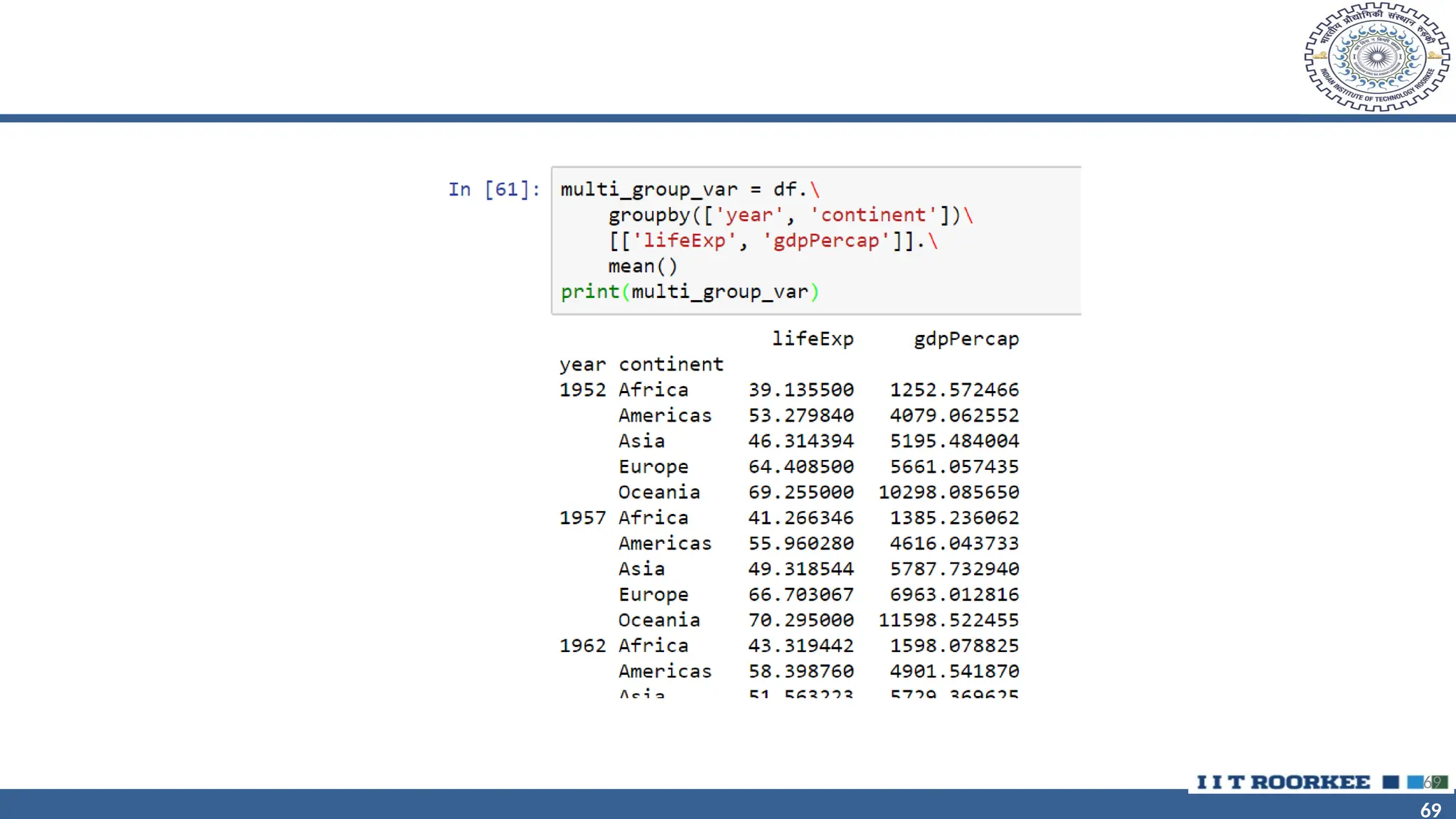Click the gdpPercap column header in output
The width and height of the screenshot is (1456, 819).
[x=966, y=338]
